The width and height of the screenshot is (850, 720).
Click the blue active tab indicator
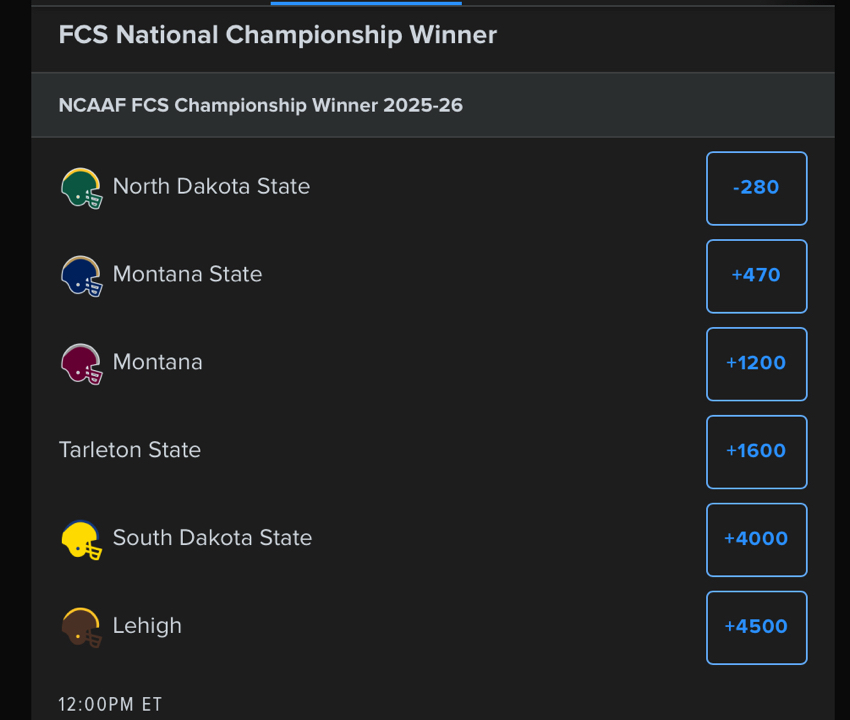pos(366,3)
